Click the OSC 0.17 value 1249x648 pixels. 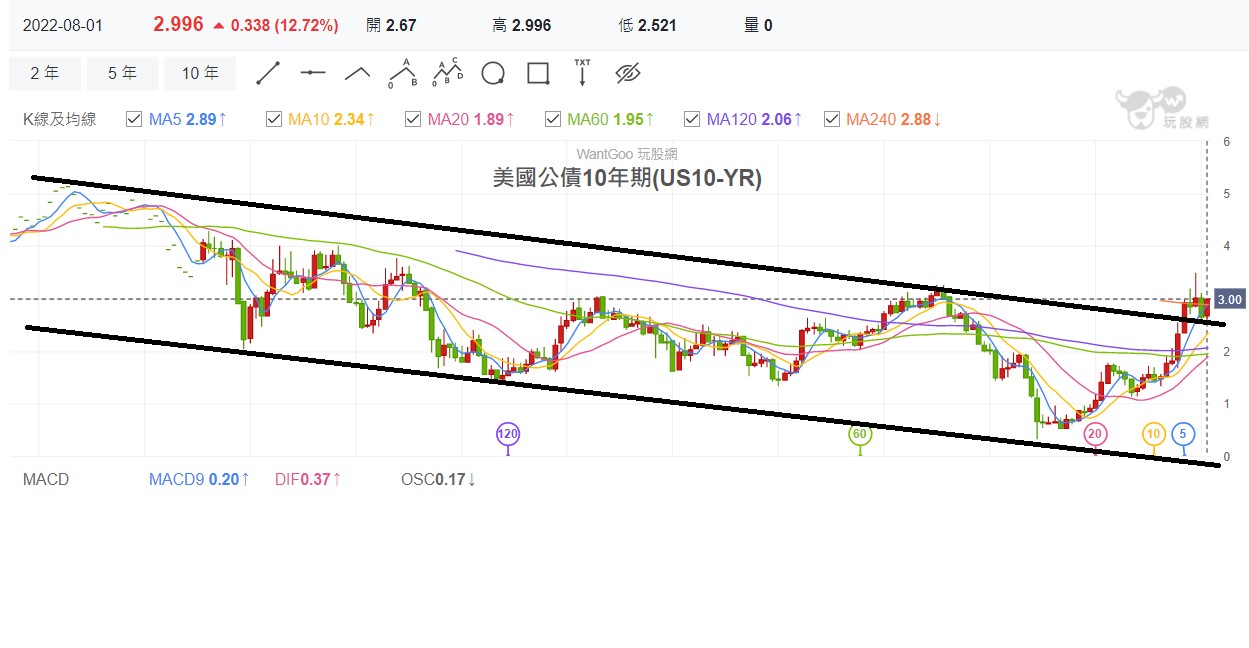tap(438, 479)
